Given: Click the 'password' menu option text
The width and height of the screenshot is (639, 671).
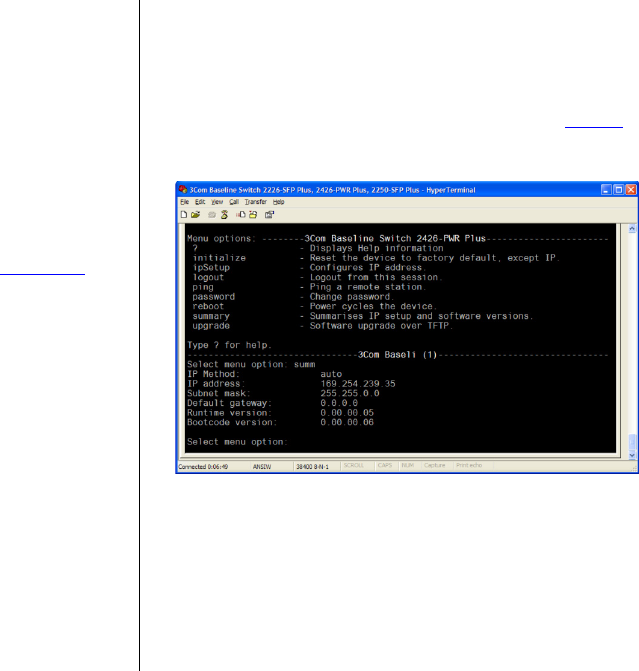Looking at the screenshot, I should [x=214, y=297].
